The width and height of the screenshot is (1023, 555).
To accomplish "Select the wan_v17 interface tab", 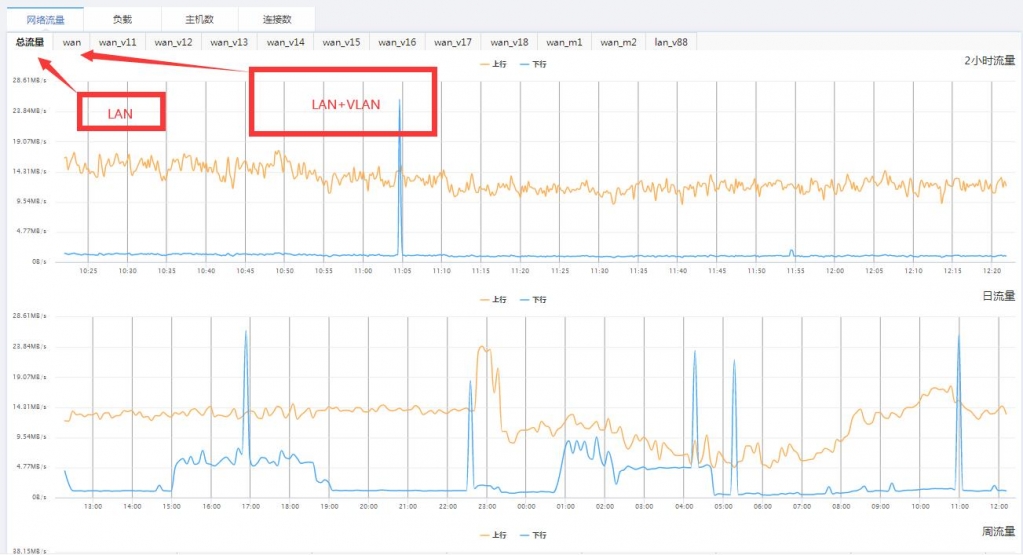I will [453, 42].
